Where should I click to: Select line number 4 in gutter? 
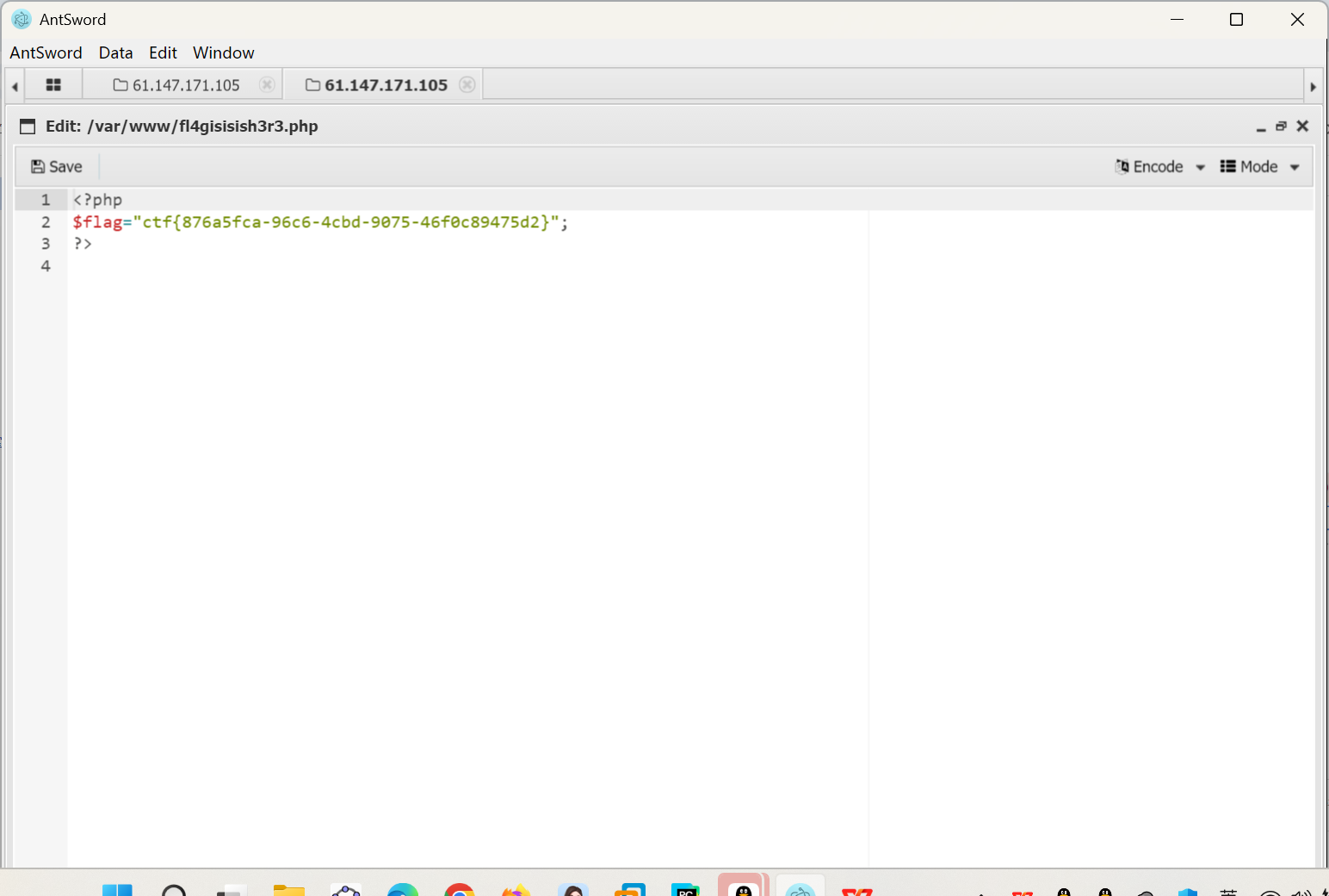(46, 266)
